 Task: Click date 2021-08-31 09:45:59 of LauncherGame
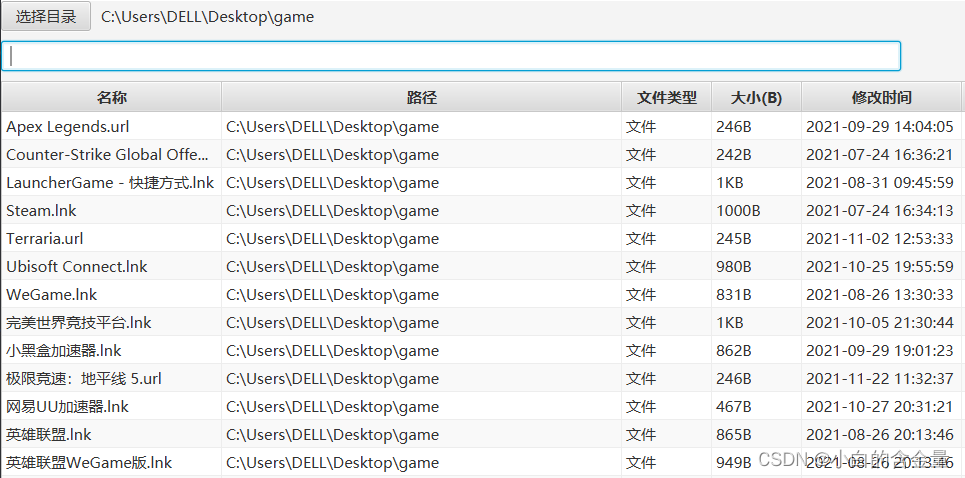click(879, 183)
